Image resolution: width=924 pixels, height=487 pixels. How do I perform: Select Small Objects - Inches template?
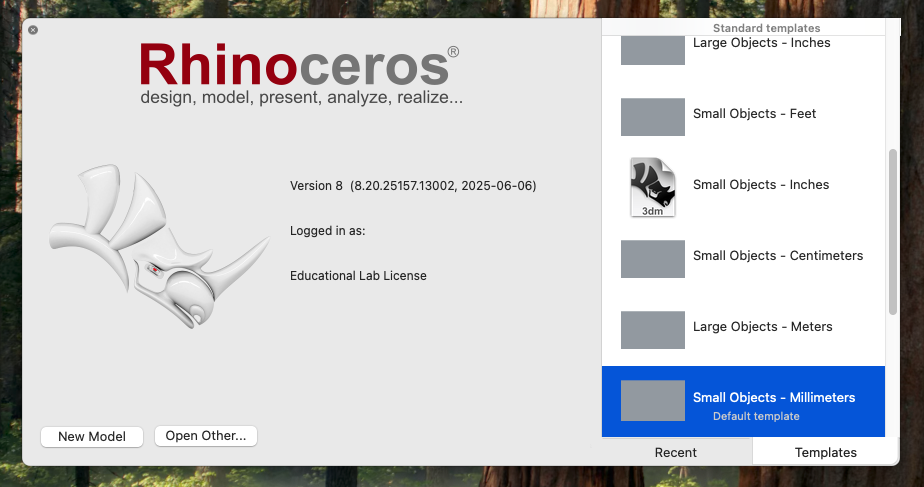tap(743, 187)
